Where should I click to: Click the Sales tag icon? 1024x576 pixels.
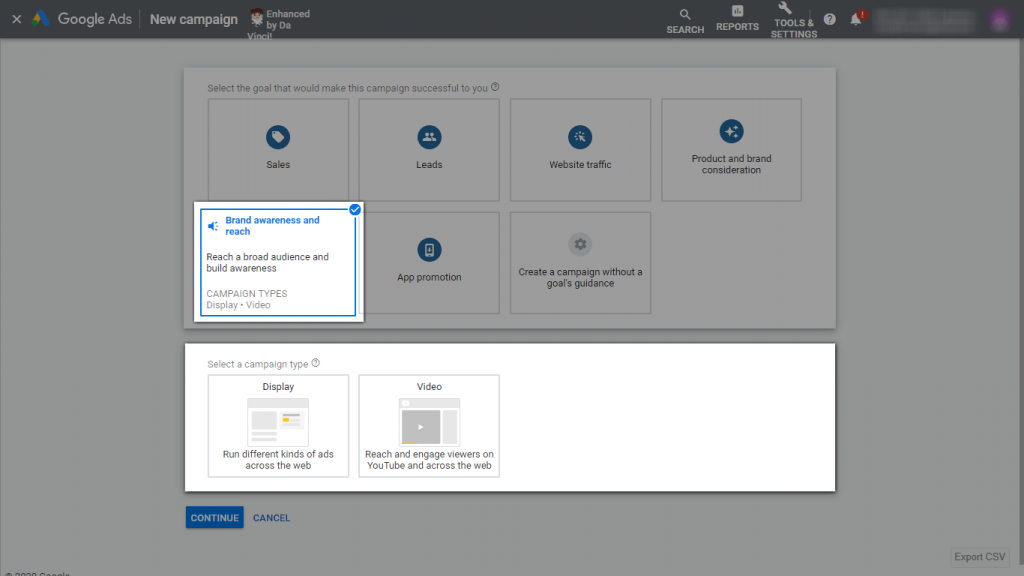(x=278, y=137)
